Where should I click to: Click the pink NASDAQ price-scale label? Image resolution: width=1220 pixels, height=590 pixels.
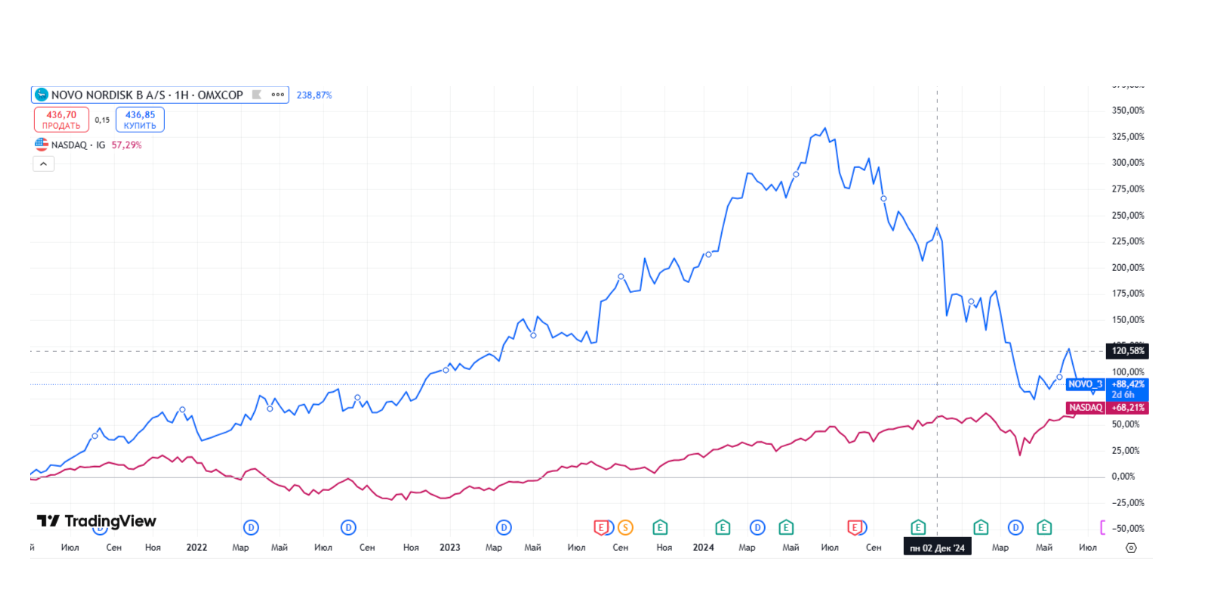(1086, 408)
